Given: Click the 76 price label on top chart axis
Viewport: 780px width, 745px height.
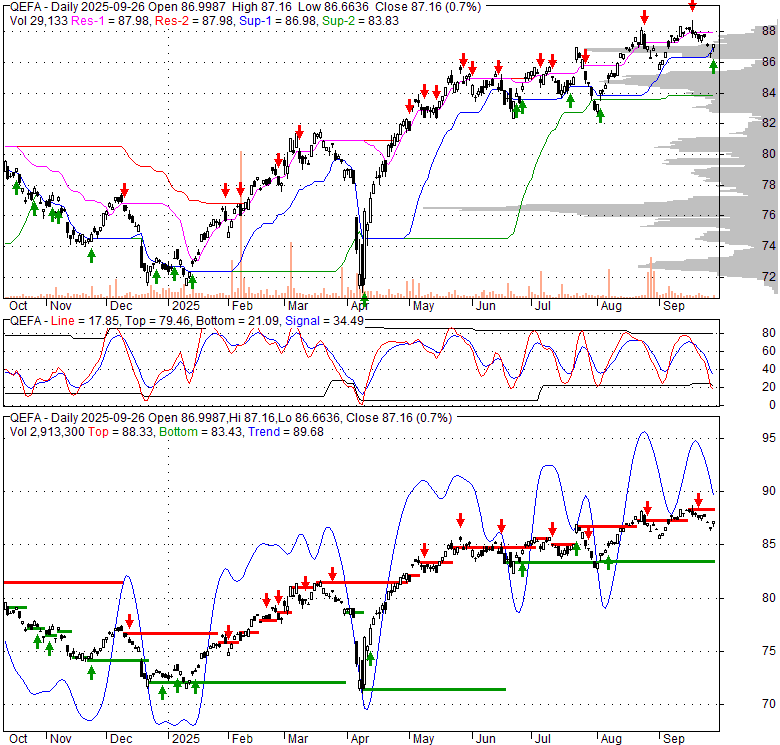Looking at the screenshot, I should (769, 215).
